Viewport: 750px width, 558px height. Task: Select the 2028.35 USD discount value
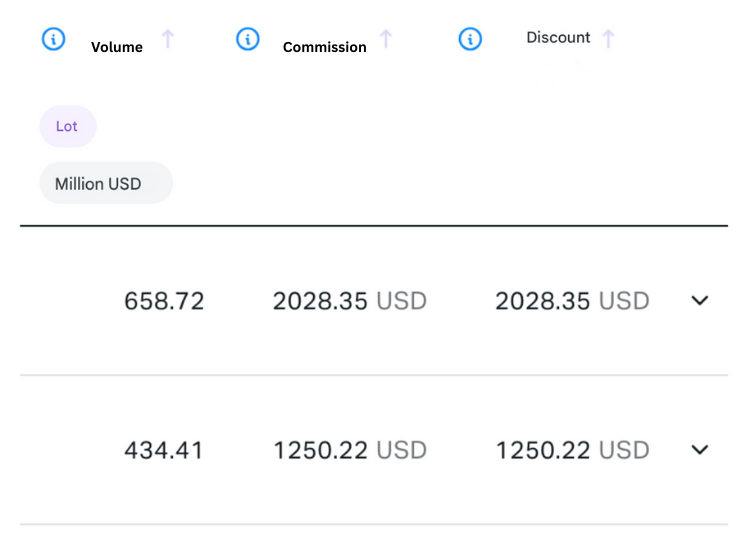coord(572,301)
